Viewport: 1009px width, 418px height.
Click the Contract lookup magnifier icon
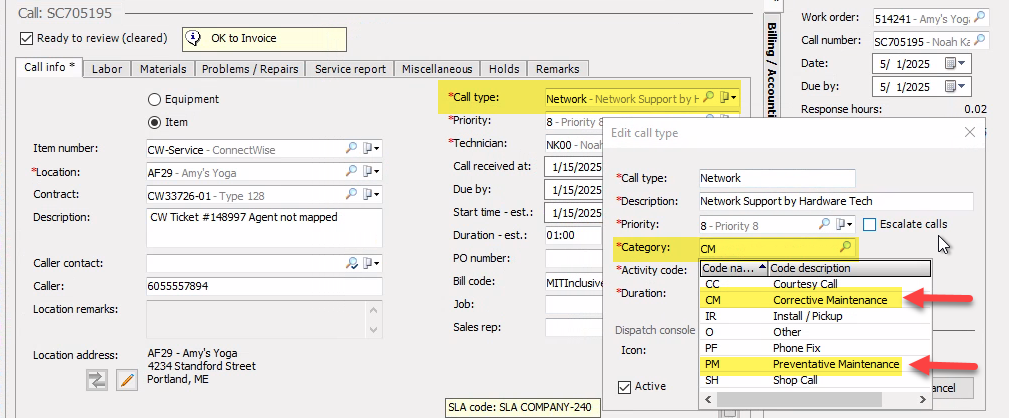(351, 194)
